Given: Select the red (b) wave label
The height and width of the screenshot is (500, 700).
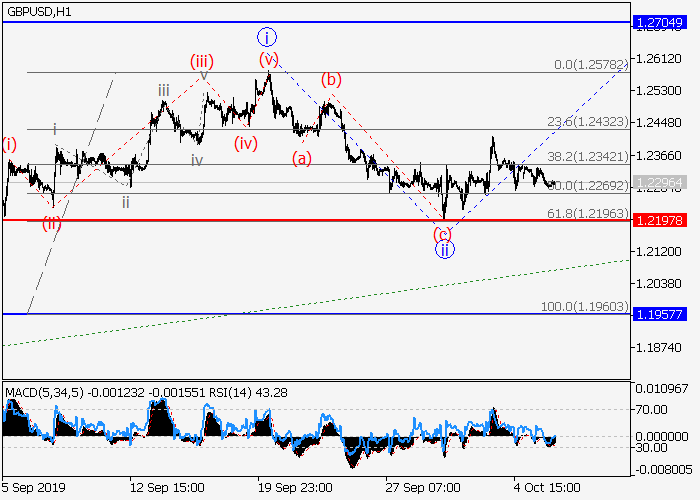Looking at the screenshot, I should (x=331, y=80).
